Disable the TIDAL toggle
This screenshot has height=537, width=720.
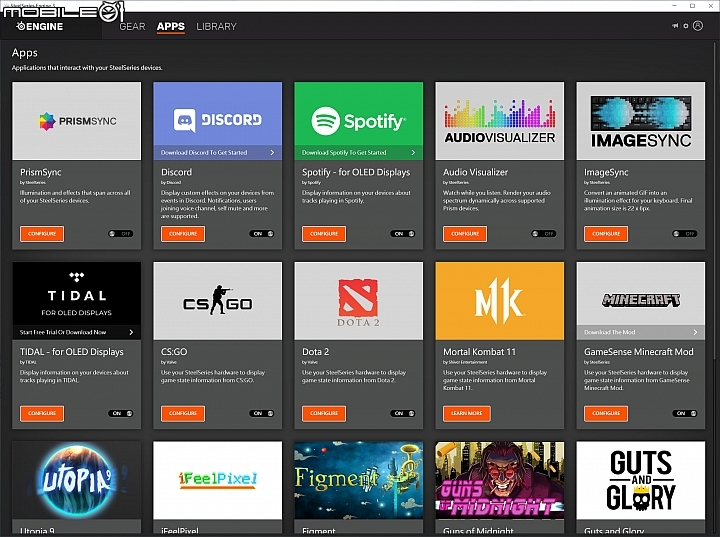(x=121, y=413)
